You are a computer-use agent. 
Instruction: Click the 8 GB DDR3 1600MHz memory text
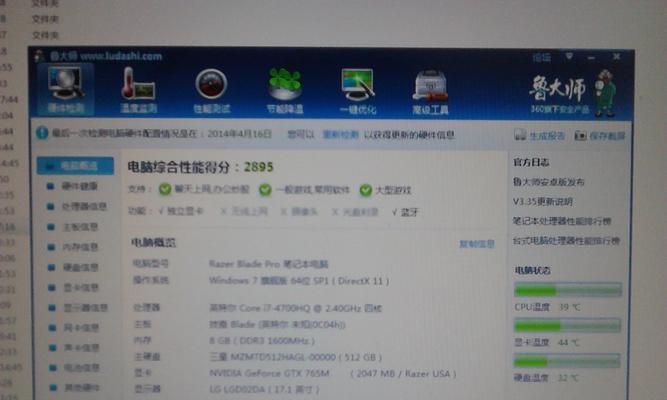click(262, 340)
